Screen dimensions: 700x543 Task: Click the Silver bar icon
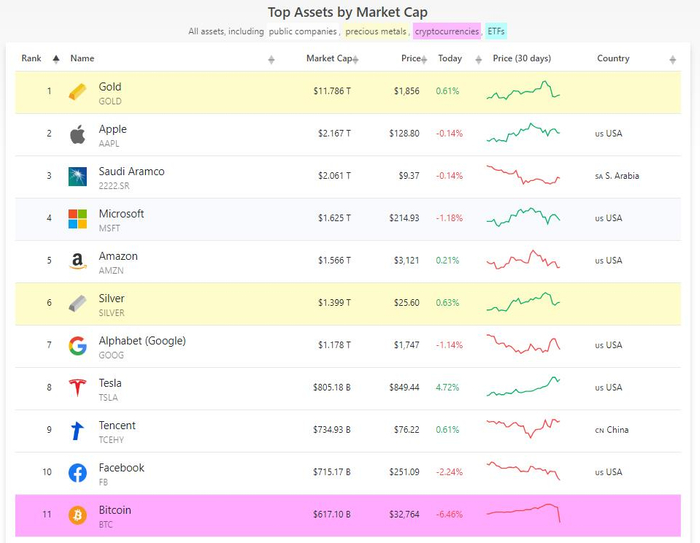[77, 304]
